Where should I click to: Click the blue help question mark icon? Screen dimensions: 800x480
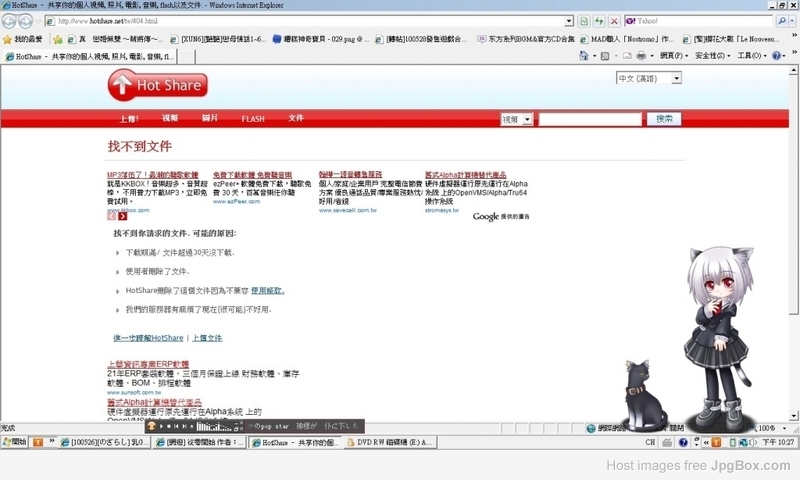[776, 56]
